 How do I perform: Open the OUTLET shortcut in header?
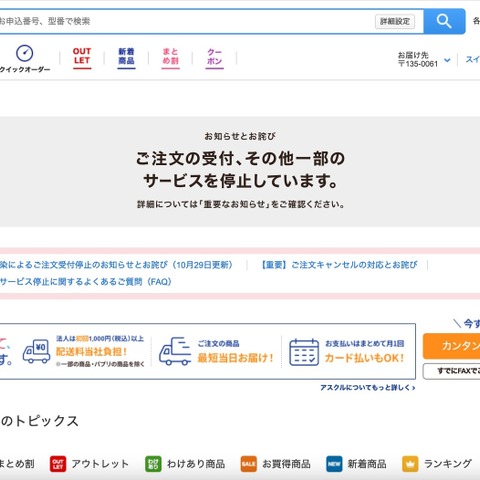pyautogui.click(x=82, y=57)
